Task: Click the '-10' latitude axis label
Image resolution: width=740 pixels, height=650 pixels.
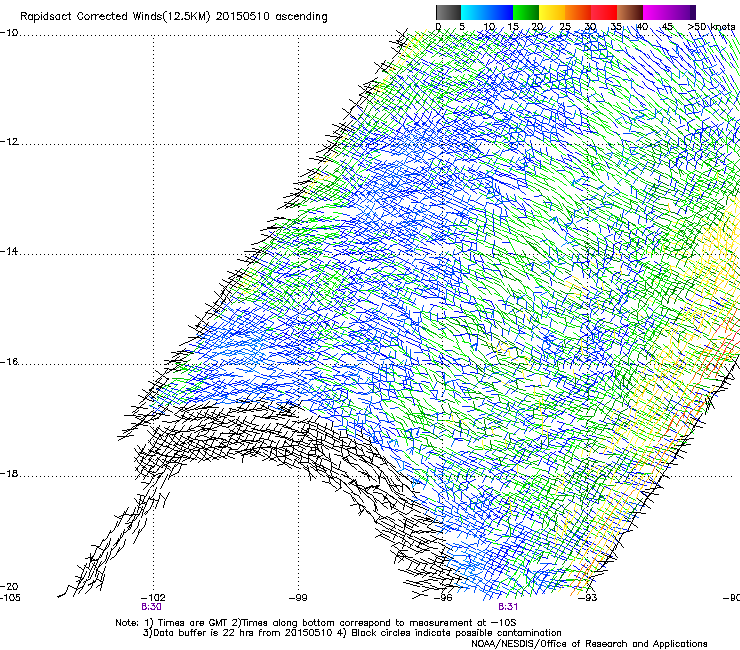Action: click(9, 33)
